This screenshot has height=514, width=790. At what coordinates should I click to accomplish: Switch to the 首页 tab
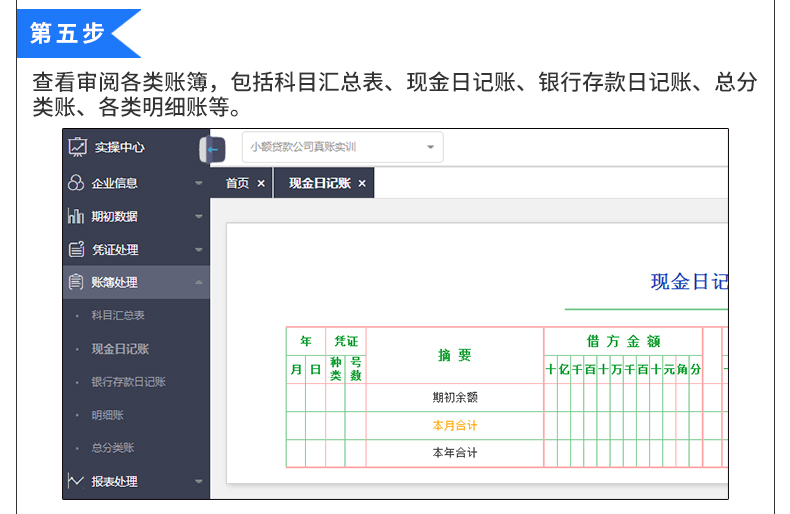pyautogui.click(x=237, y=183)
